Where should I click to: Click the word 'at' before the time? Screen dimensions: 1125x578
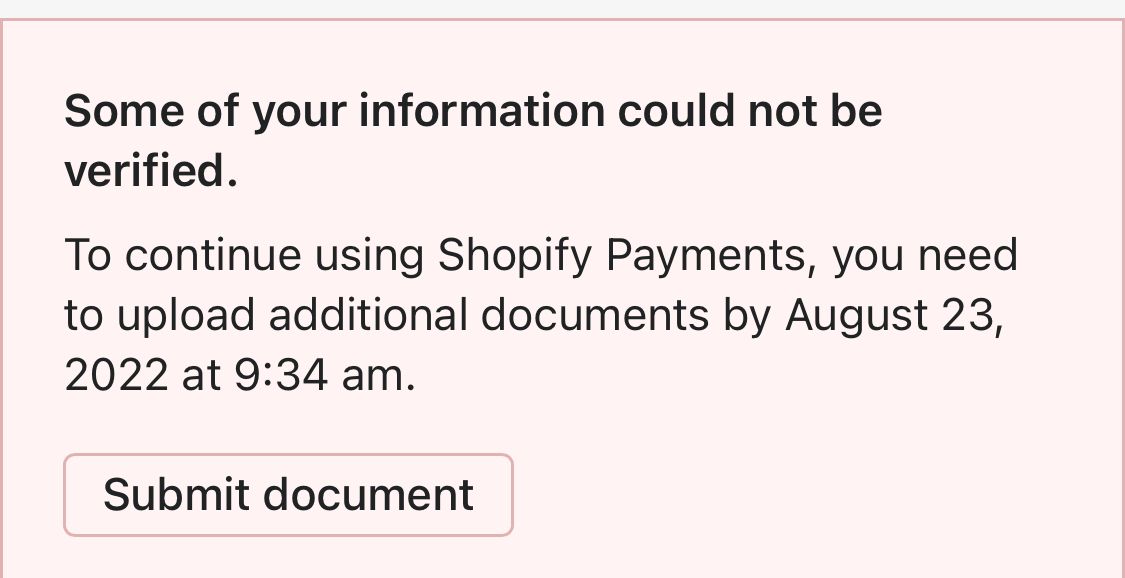tap(202, 376)
